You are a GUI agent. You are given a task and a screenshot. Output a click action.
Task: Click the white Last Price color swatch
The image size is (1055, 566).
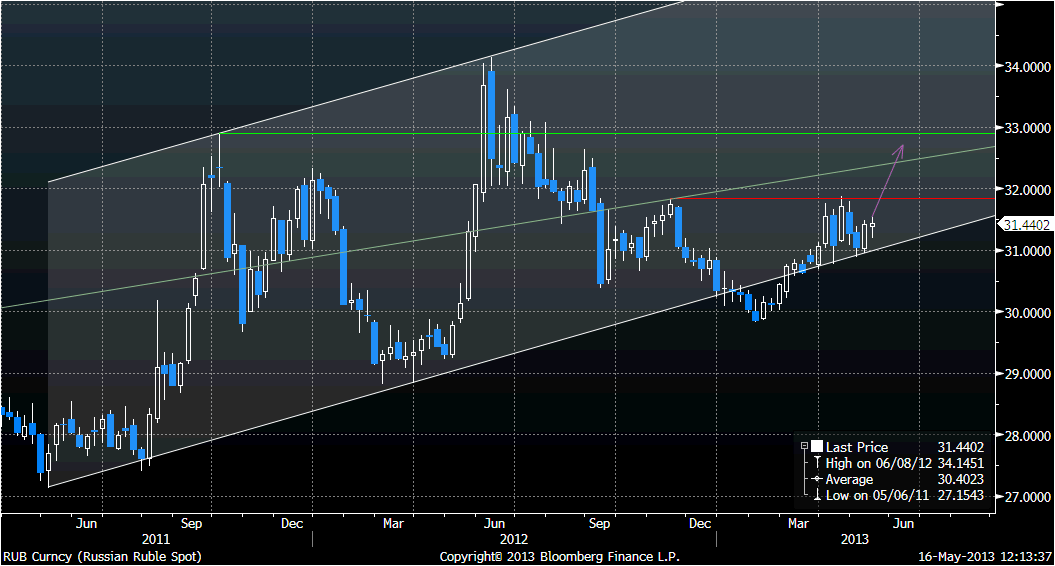pyautogui.click(x=817, y=446)
